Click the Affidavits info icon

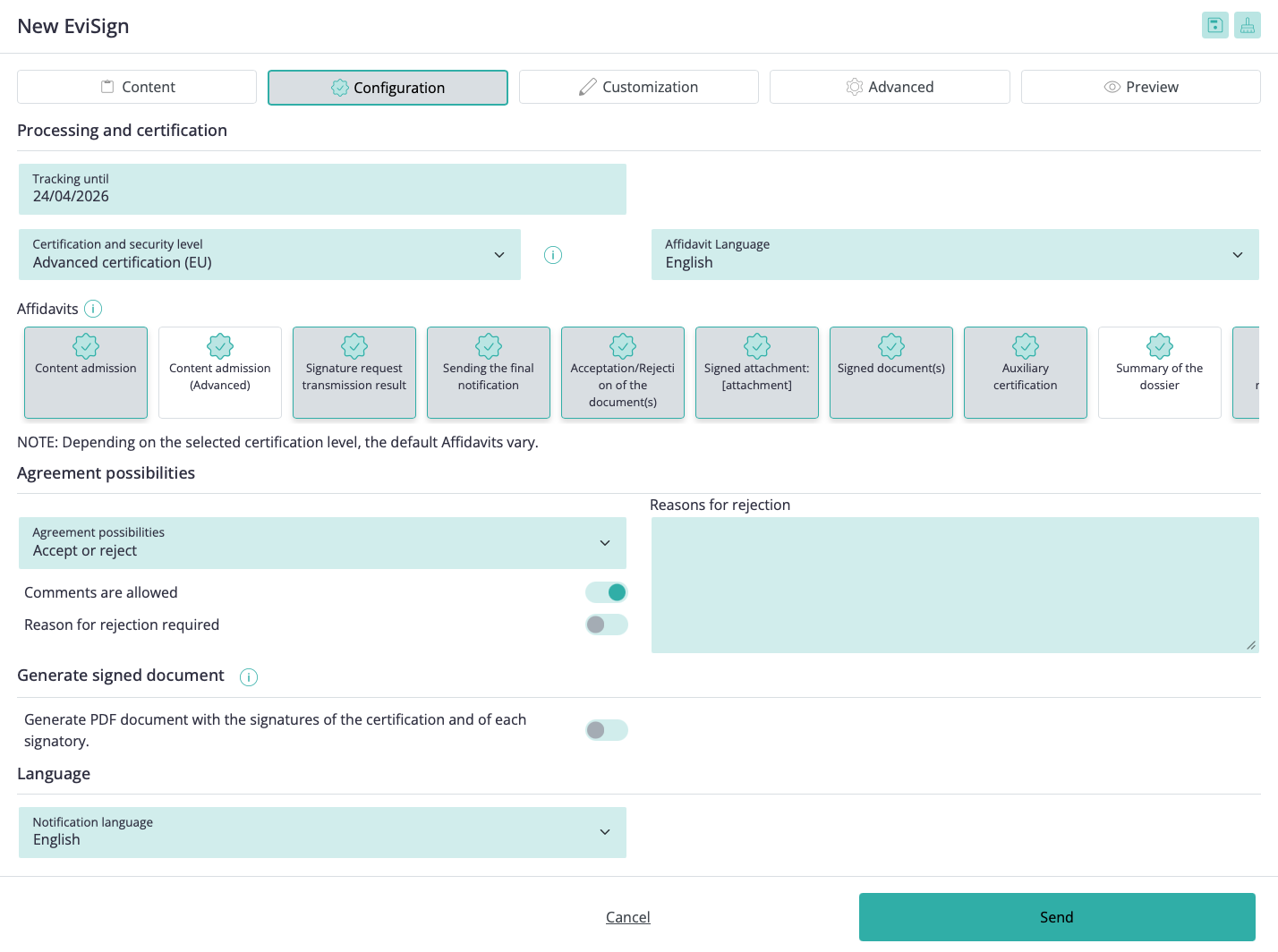click(x=93, y=309)
